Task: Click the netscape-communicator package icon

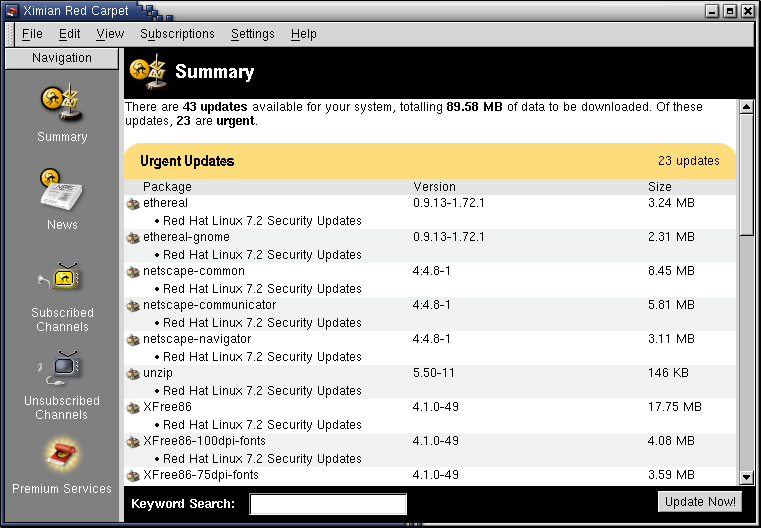Action: [132, 306]
